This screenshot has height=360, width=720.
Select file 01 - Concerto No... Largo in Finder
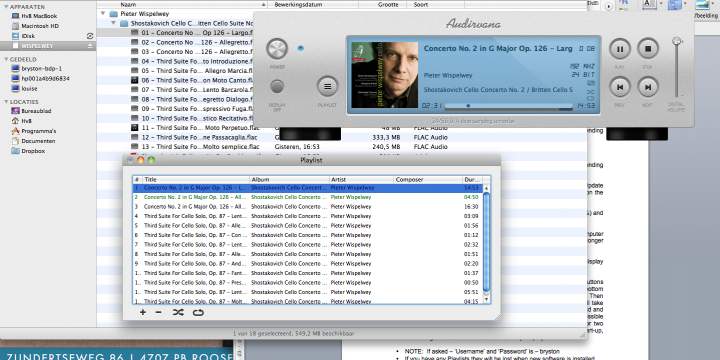pyautogui.click(x=191, y=33)
